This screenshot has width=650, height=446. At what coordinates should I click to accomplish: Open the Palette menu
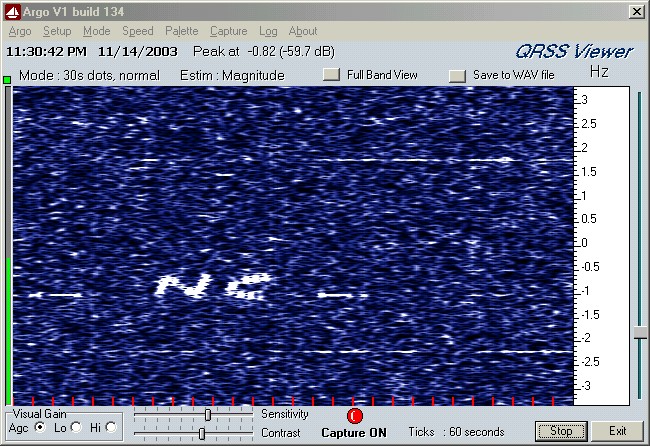(182, 31)
